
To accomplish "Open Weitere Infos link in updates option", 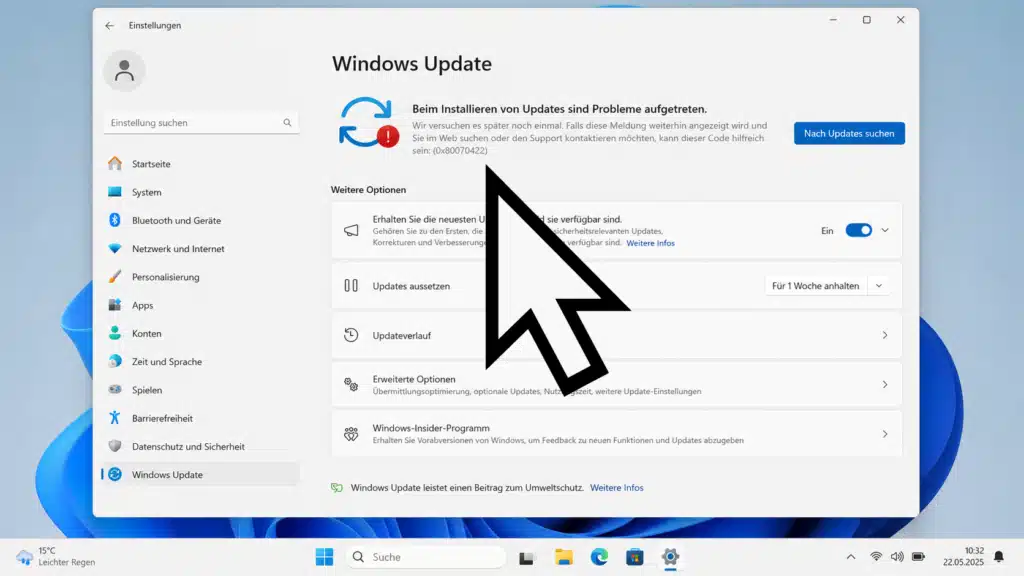I will (x=650, y=243).
